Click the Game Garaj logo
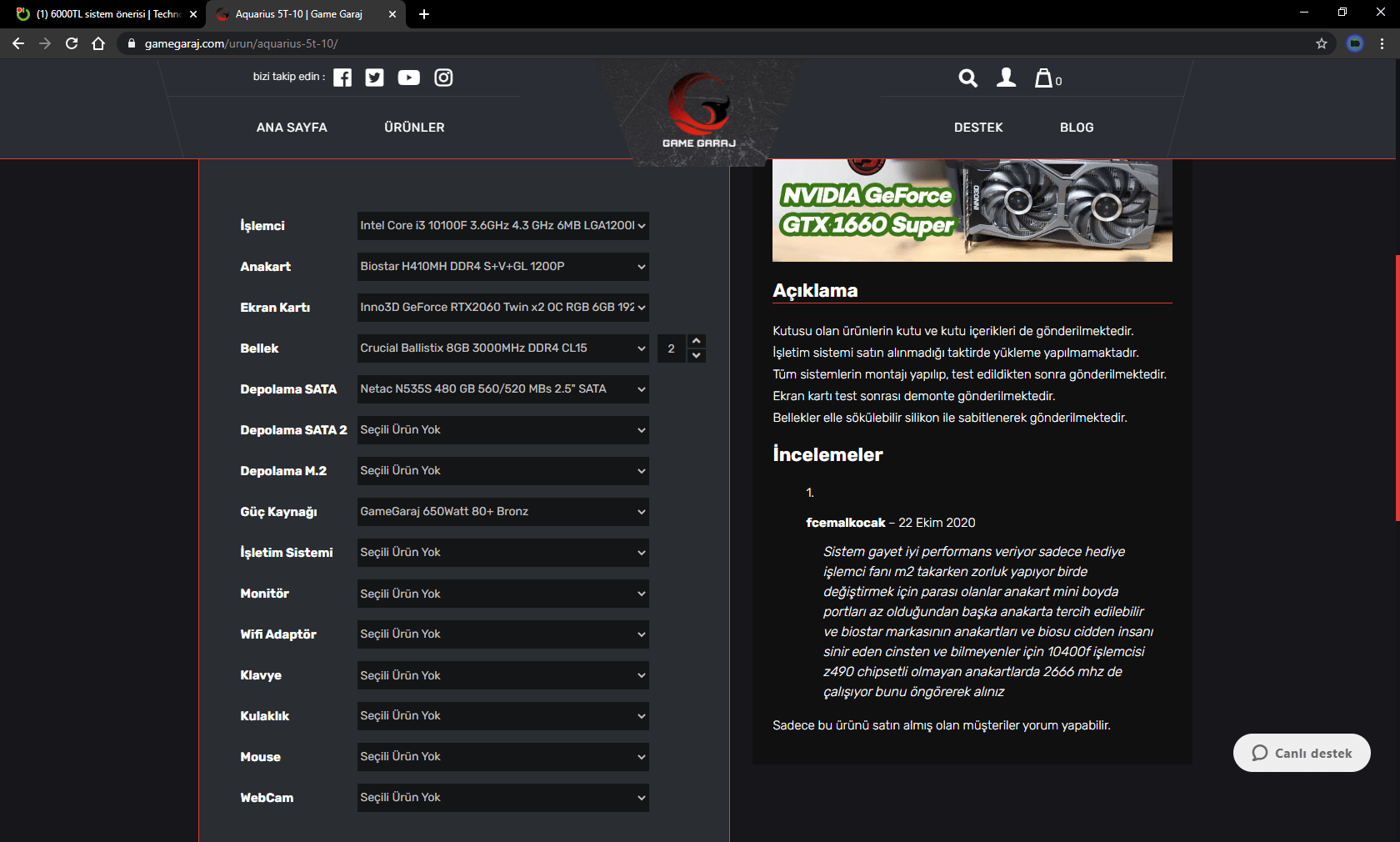The image size is (1400, 842). coord(699,111)
